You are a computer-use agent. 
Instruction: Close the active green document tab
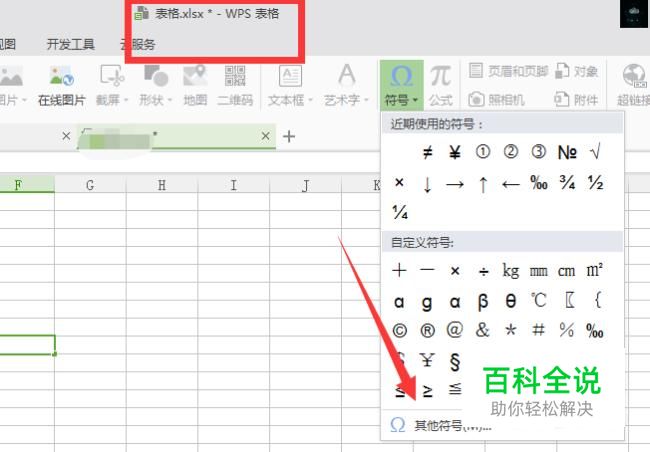(x=266, y=136)
